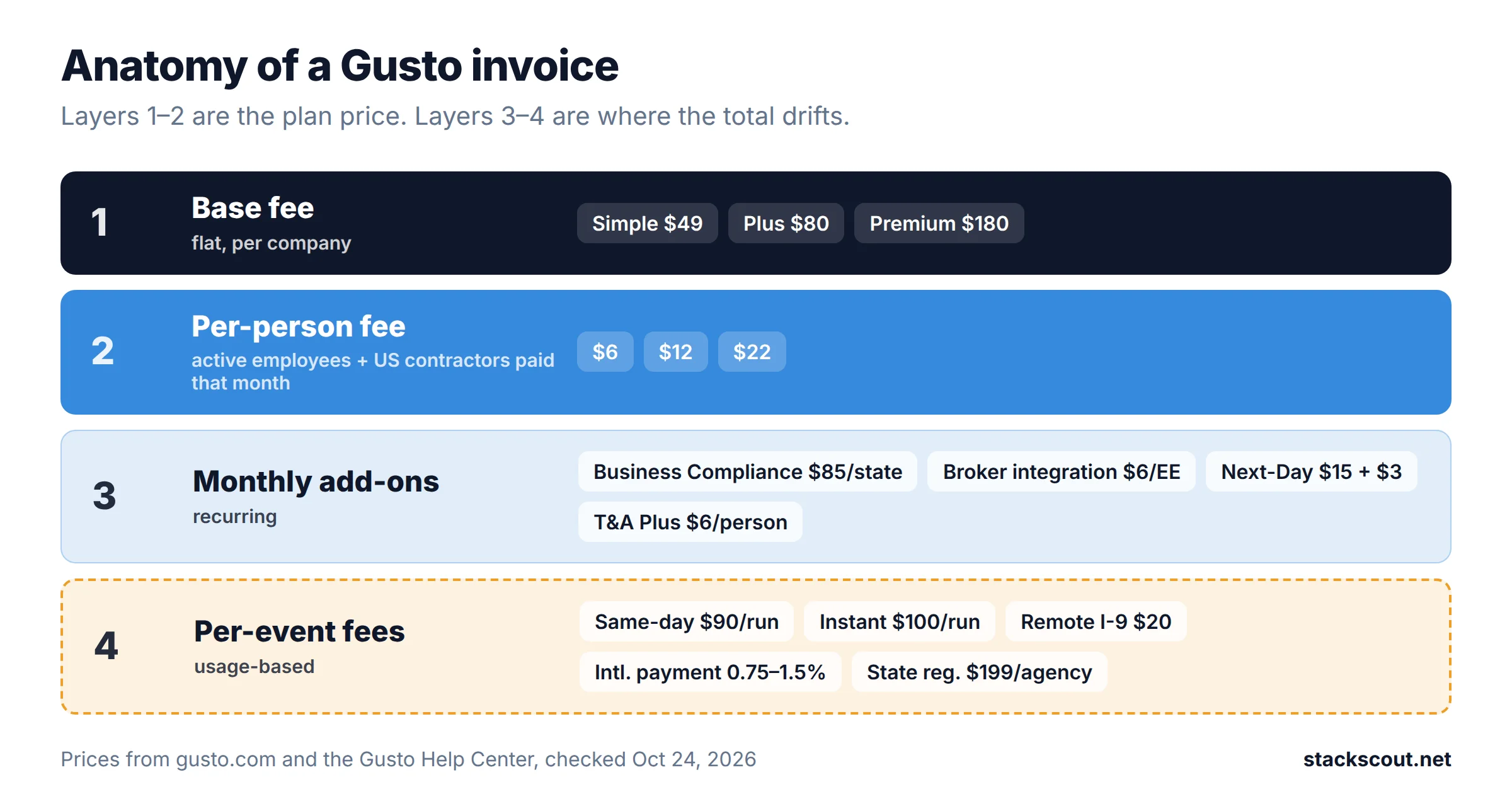The height and width of the screenshot is (794, 1512).
Task: Click the 'usage-based' subtitle
Action: (x=254, y=667)
